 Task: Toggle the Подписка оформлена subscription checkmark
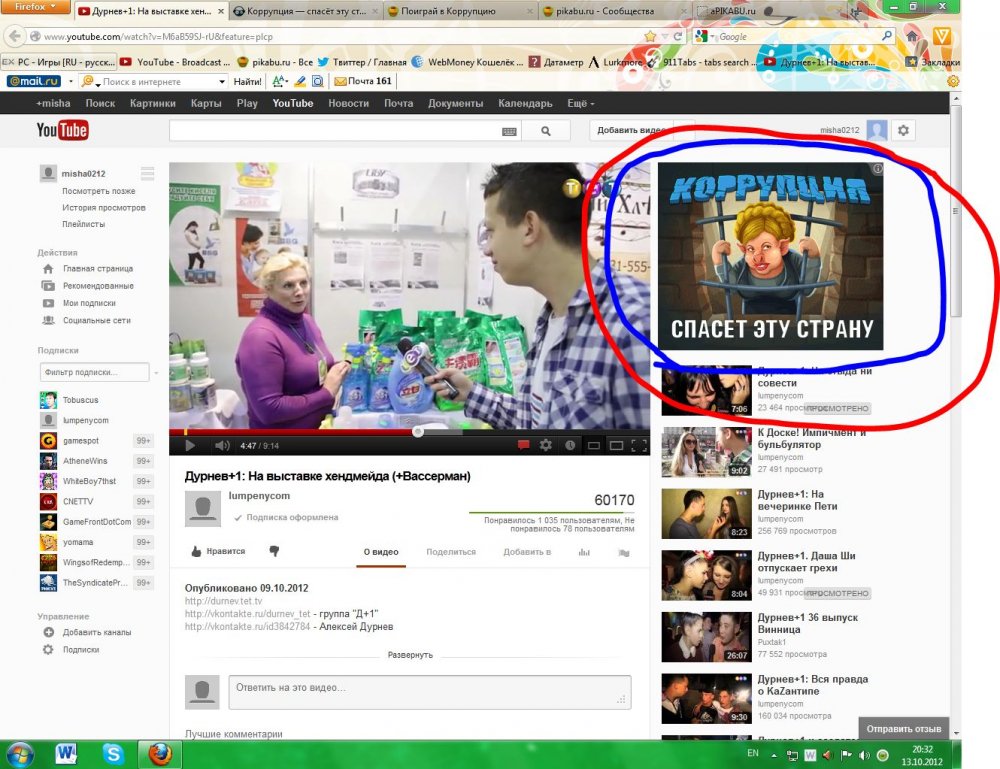(238, 518)
